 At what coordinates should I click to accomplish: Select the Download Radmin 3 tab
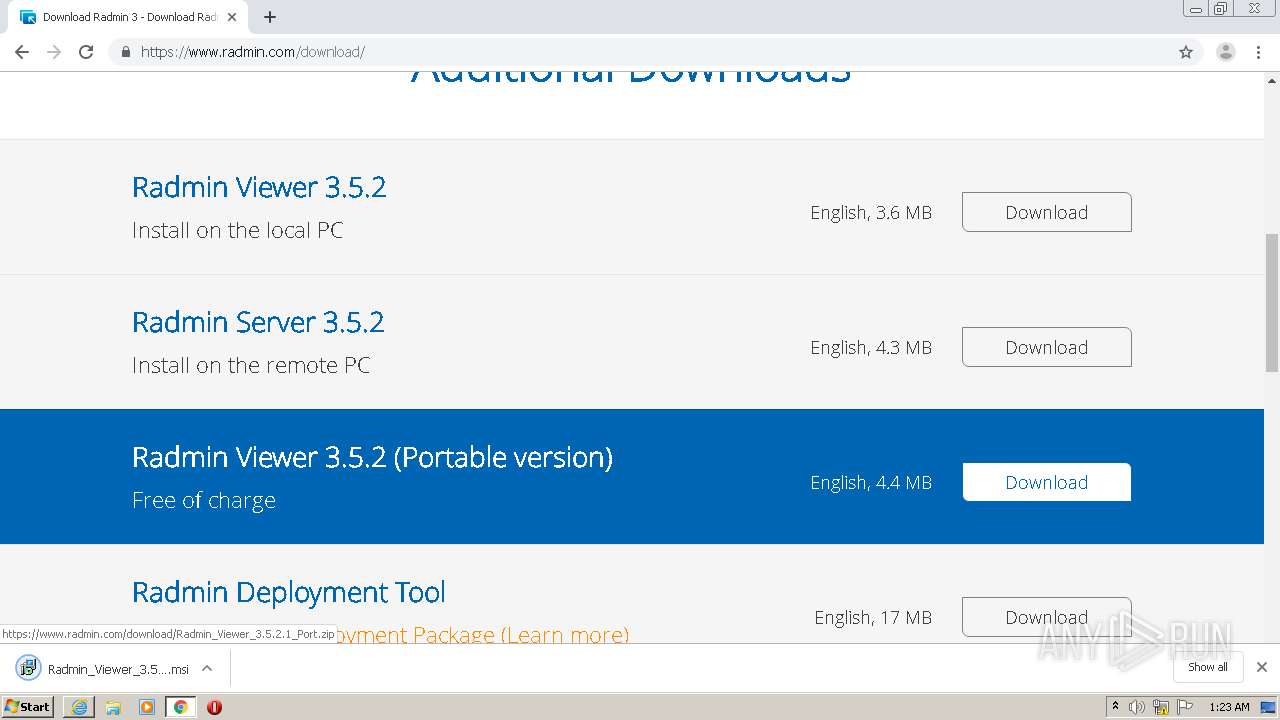(x=130, y=17)
